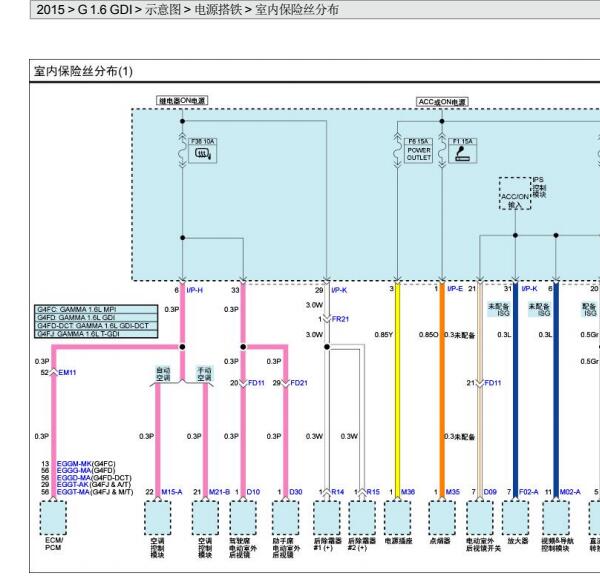Click the G4FD-DCT GAMMA 1.6L GDI-DCT legend row
Screen dimensions: 600x583
tap(96, 326)
